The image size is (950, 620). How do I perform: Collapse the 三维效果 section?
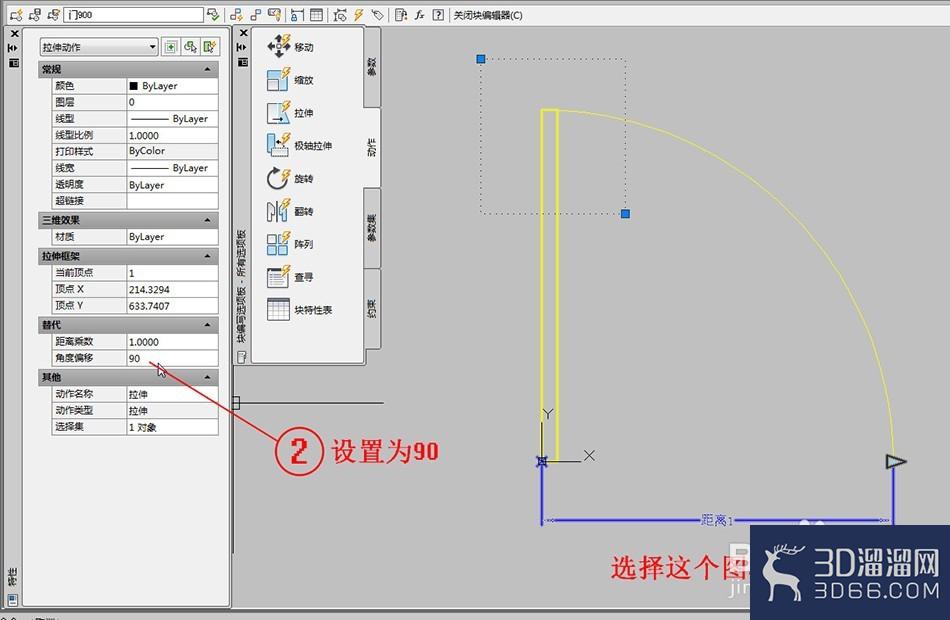tap(208, 220)
